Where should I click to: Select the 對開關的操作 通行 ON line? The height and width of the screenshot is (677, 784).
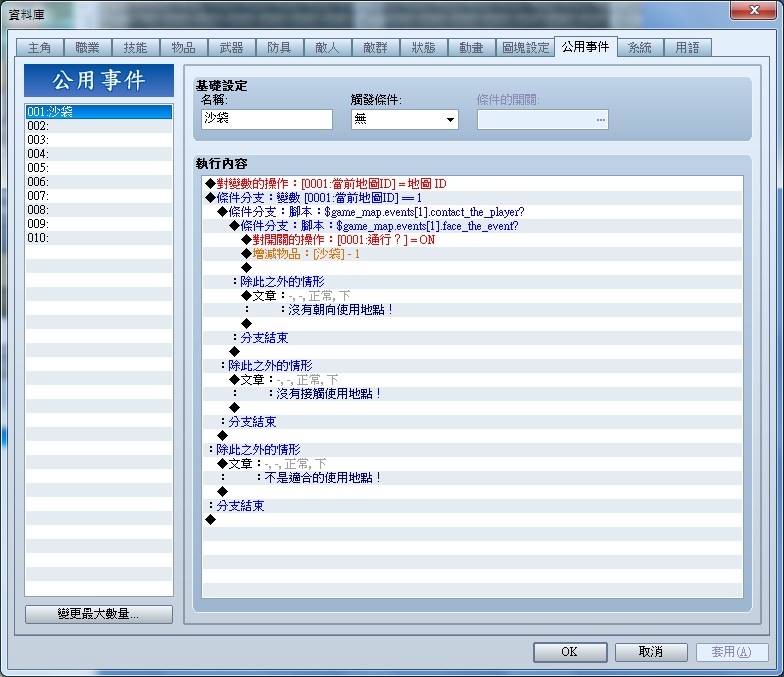pos(472,240)
